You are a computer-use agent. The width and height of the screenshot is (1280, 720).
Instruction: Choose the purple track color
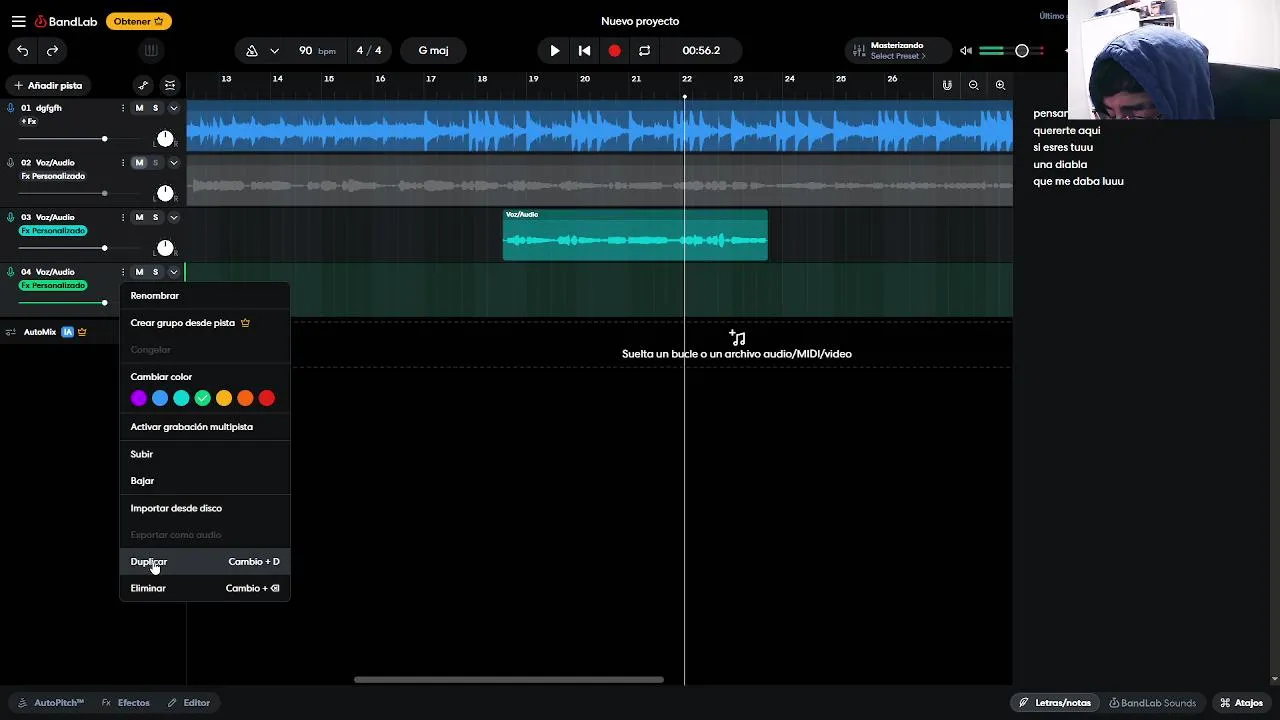[x=138, y=398]
